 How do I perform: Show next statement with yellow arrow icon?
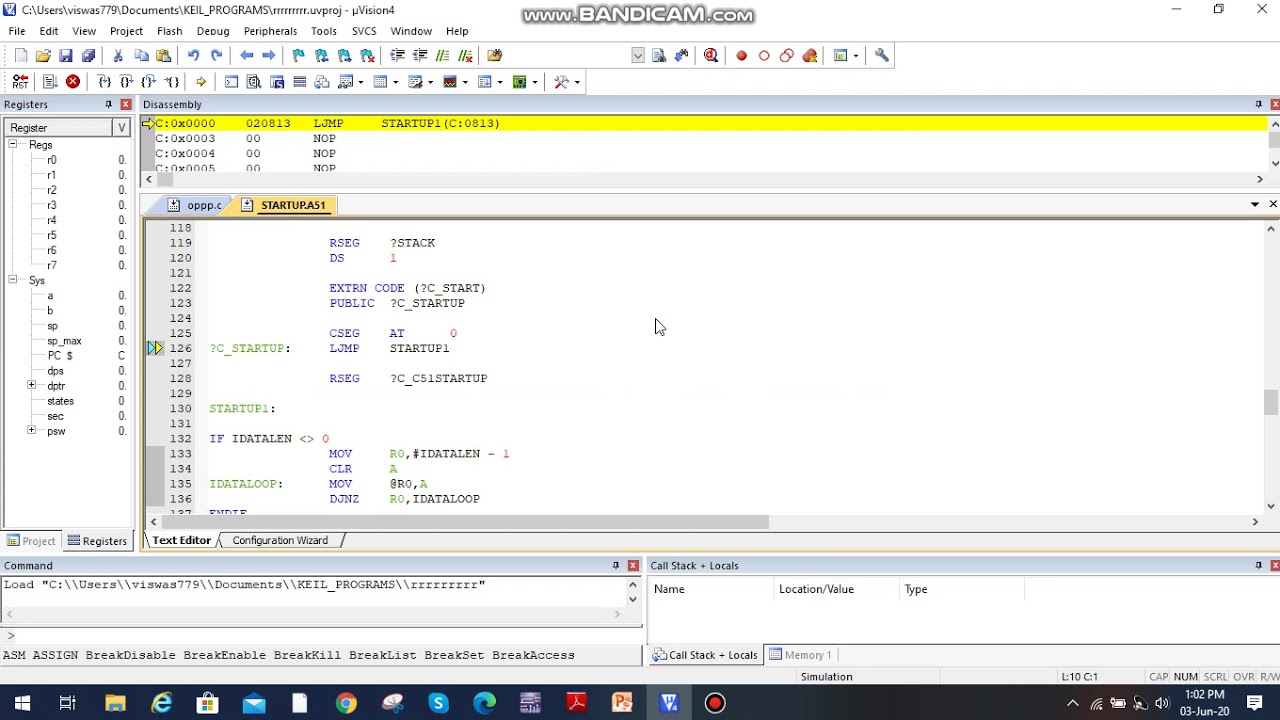[x=201, y=82]
